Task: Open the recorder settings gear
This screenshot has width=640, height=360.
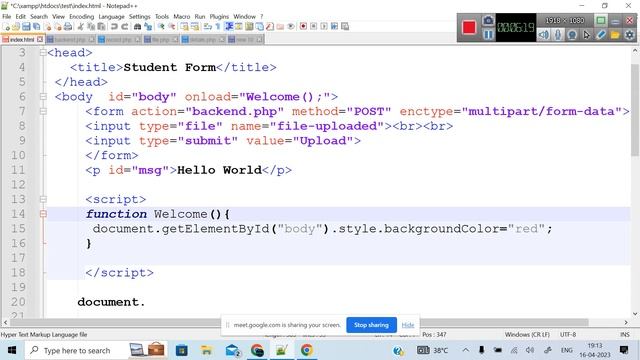Action: coord(629,35)
